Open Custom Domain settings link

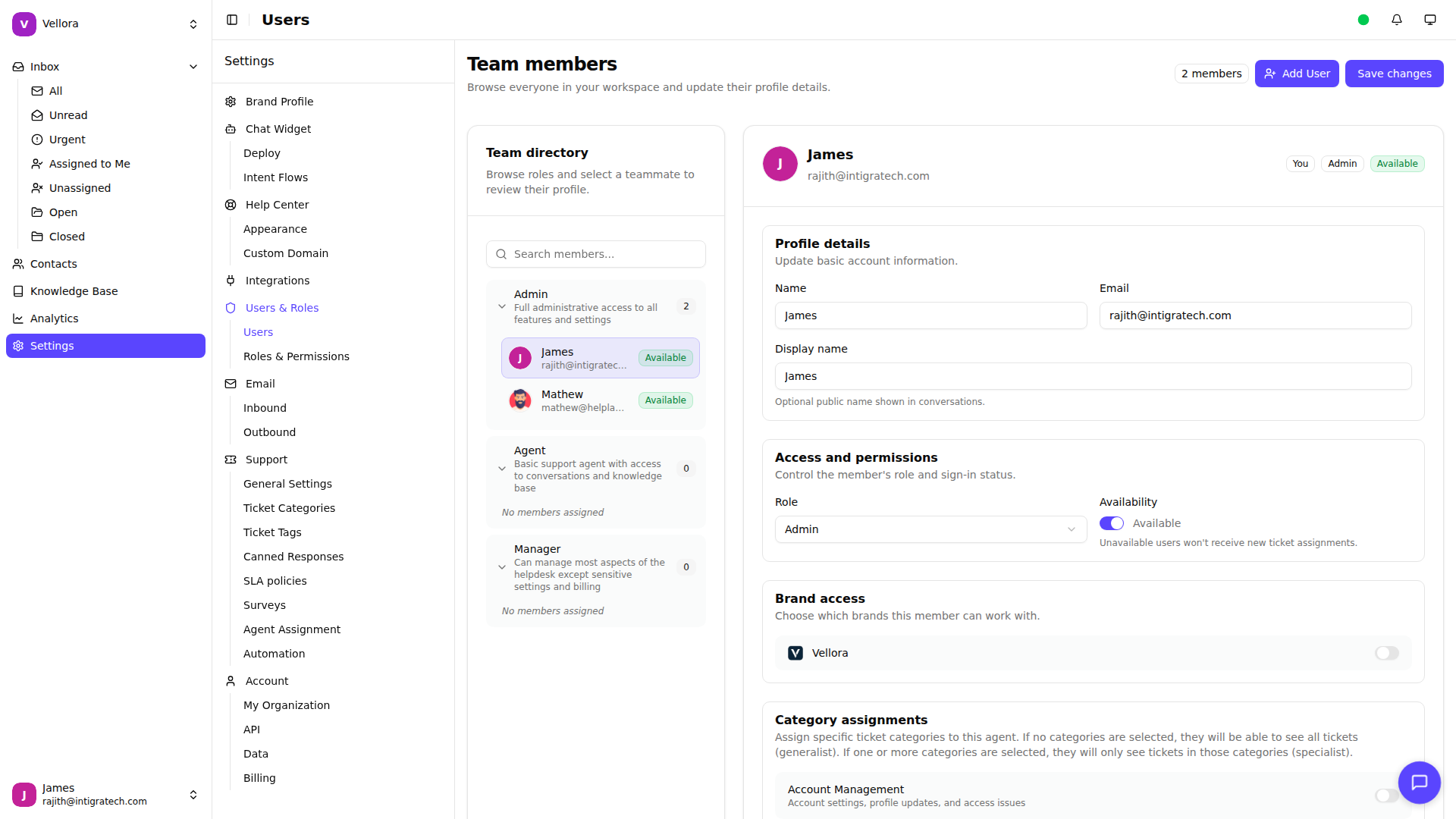tap(286, 253)
